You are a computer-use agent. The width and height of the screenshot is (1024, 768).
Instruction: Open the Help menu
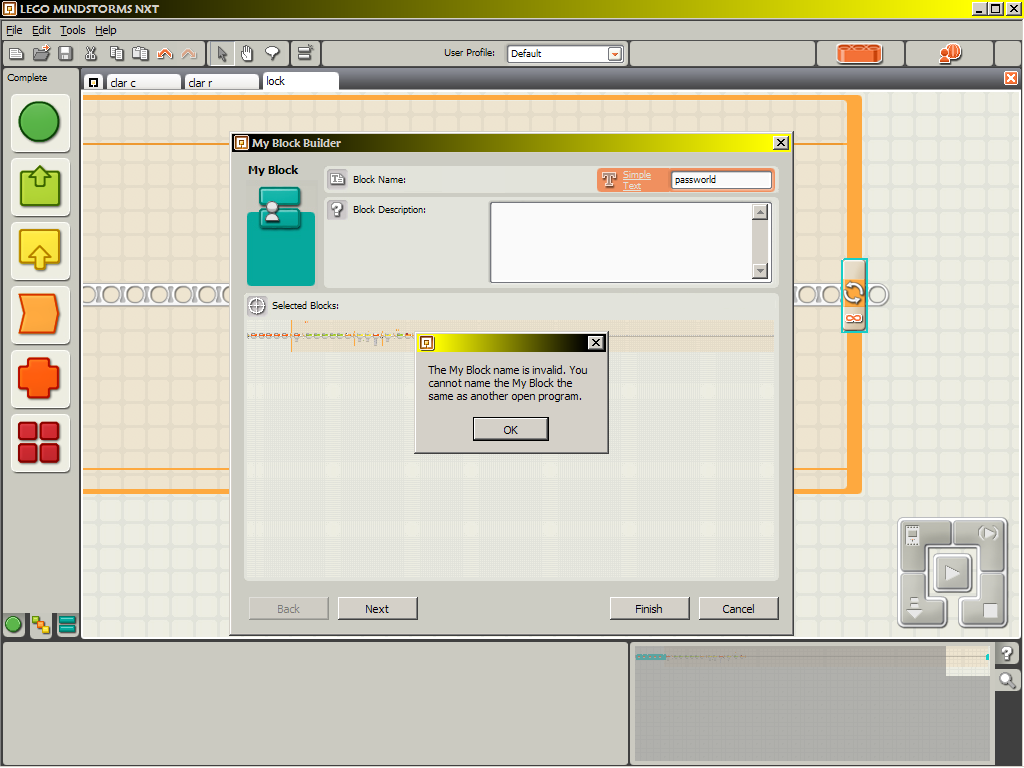click(105, 30)
